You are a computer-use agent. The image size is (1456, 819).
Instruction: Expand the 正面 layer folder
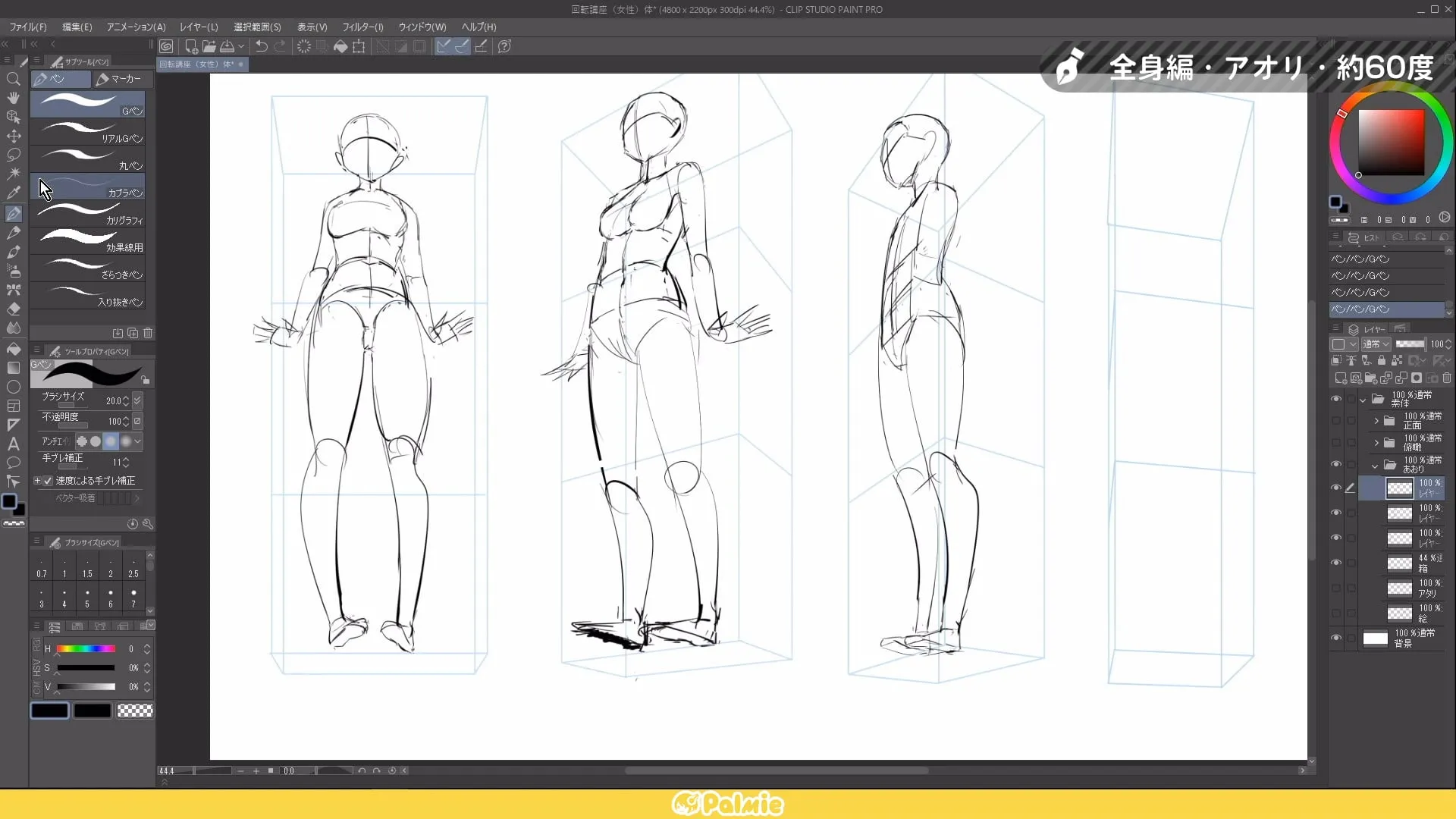(x=1376, y=421)
